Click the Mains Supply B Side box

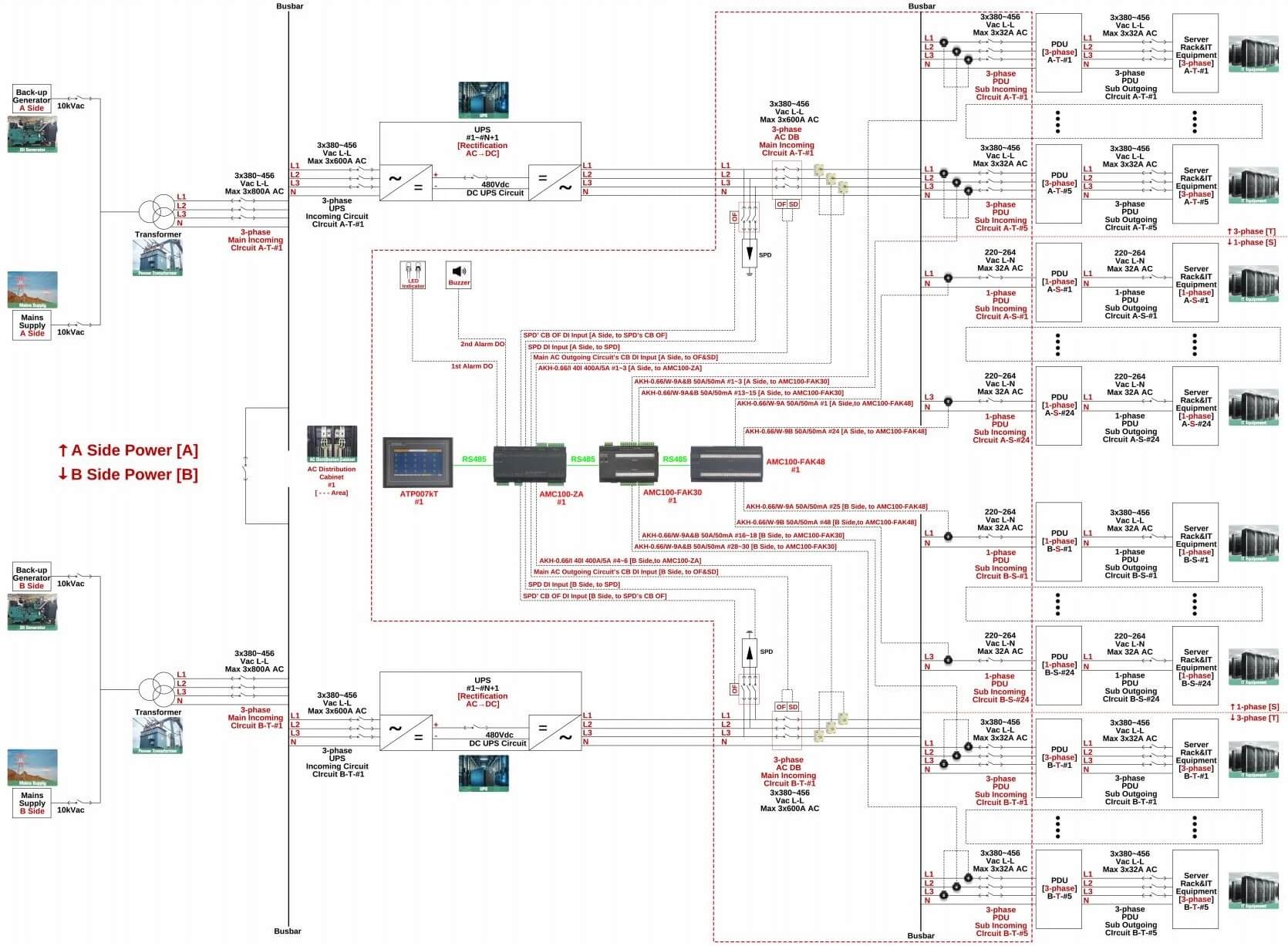tap(32, 803)
